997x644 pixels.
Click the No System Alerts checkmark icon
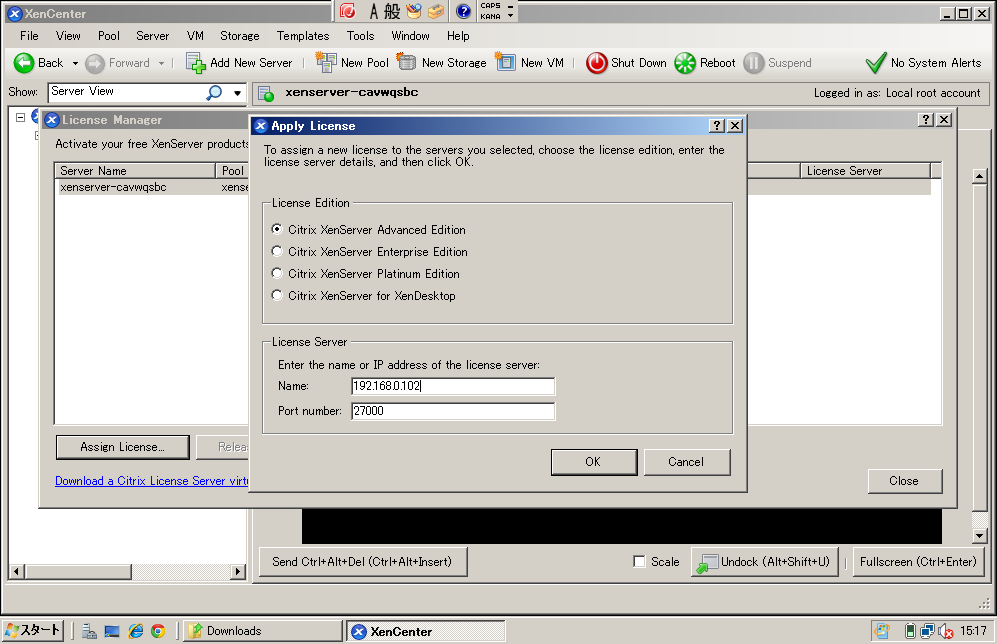[876, 63]
